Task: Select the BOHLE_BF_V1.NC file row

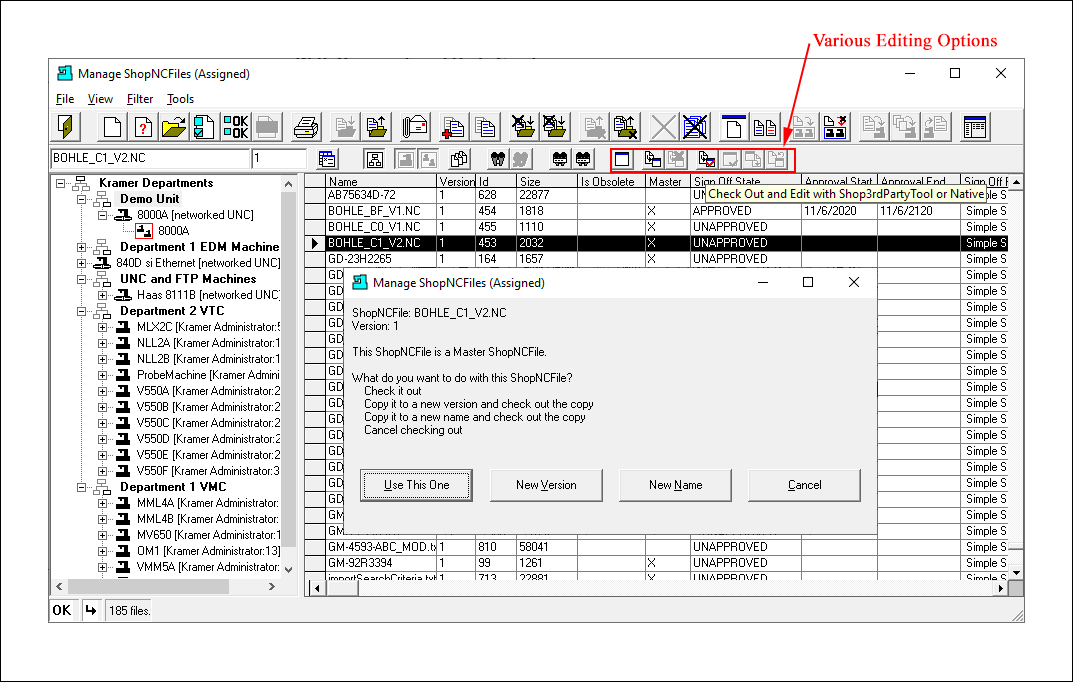Action: click(x=657, y=211)
